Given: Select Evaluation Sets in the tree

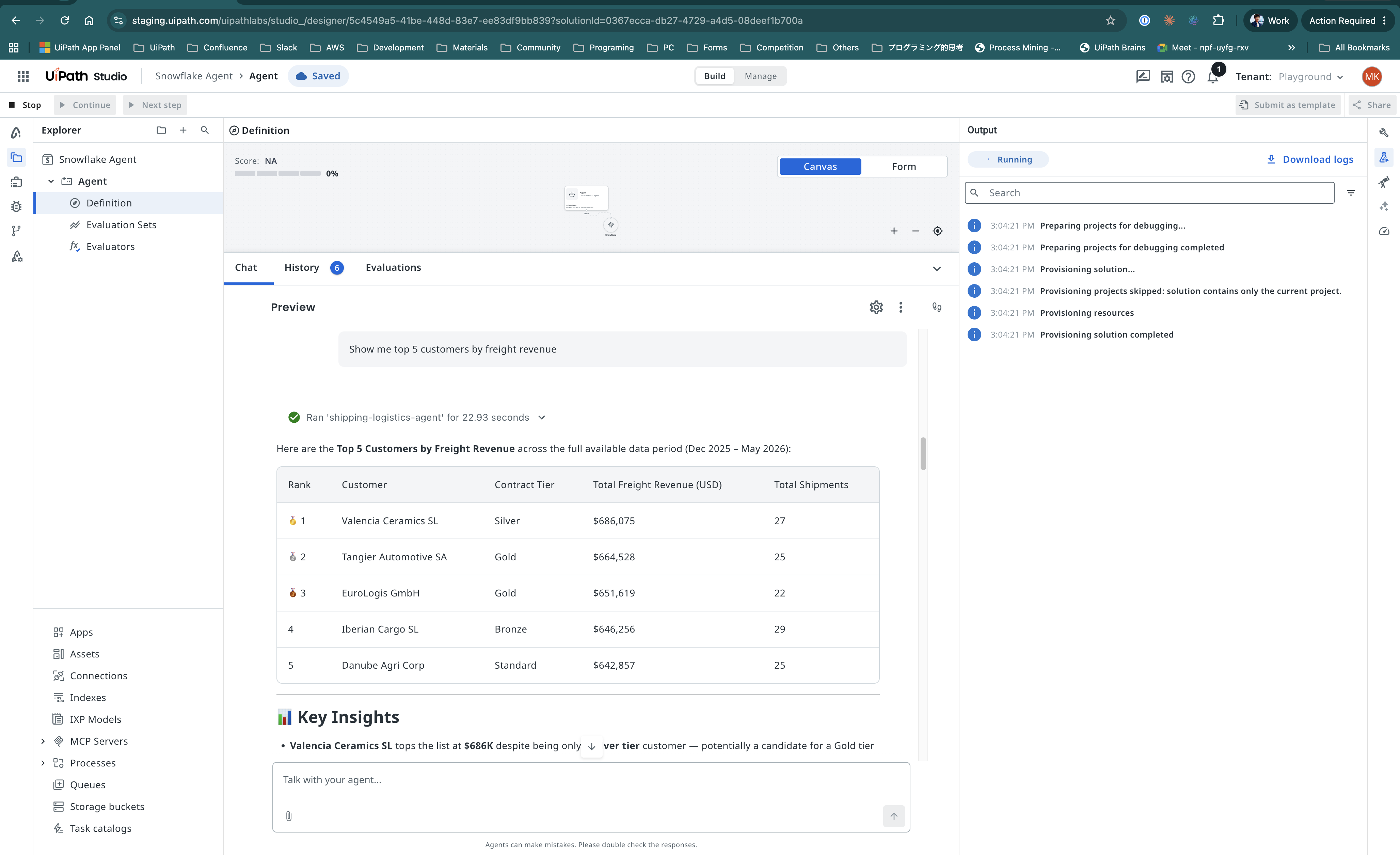Looking at the screenshot, I should [129, 224].
